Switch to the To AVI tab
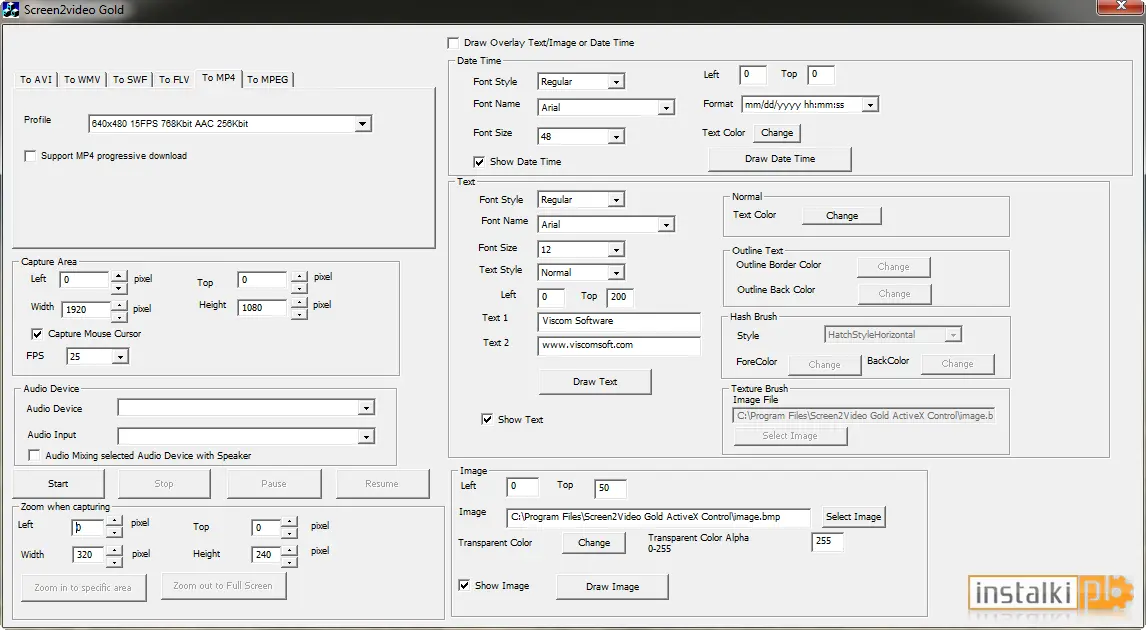The width and height of the screenshot is (1146, 630). tap(36, 80)
